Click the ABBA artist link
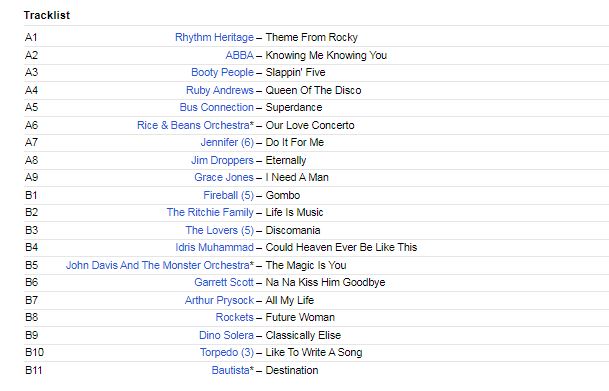Screen dimensions: 609x391 pyautogui.click(x=240, y=55)
